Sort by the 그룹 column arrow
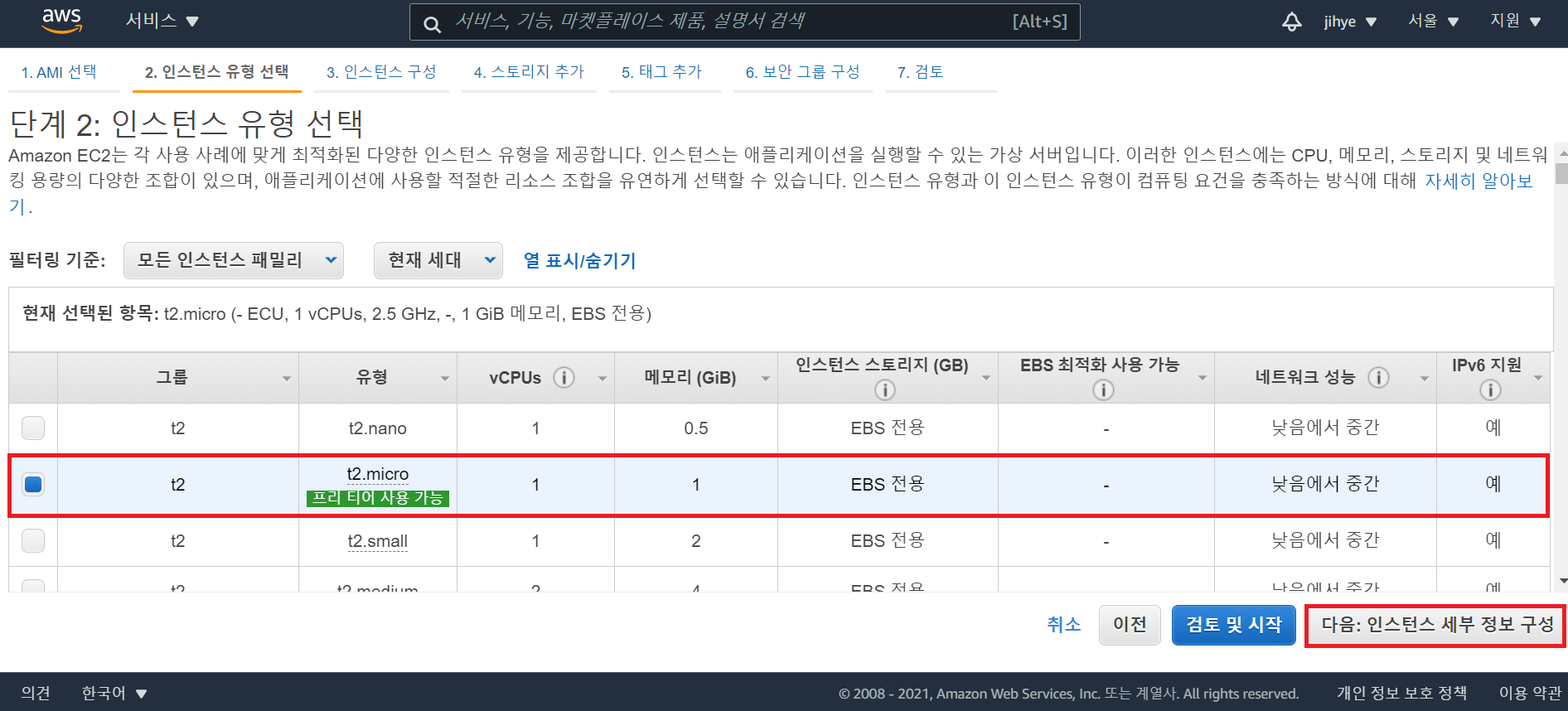 [286, 379]
